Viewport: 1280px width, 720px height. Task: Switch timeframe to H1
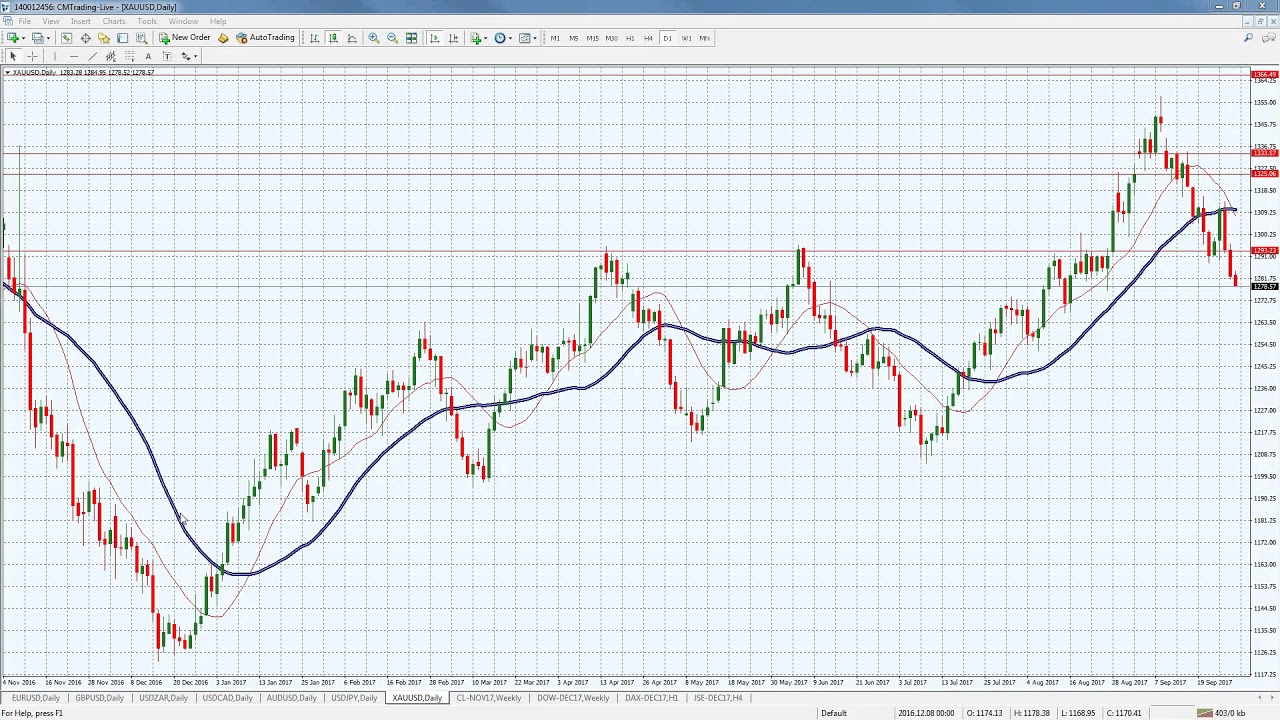point(630,38)
